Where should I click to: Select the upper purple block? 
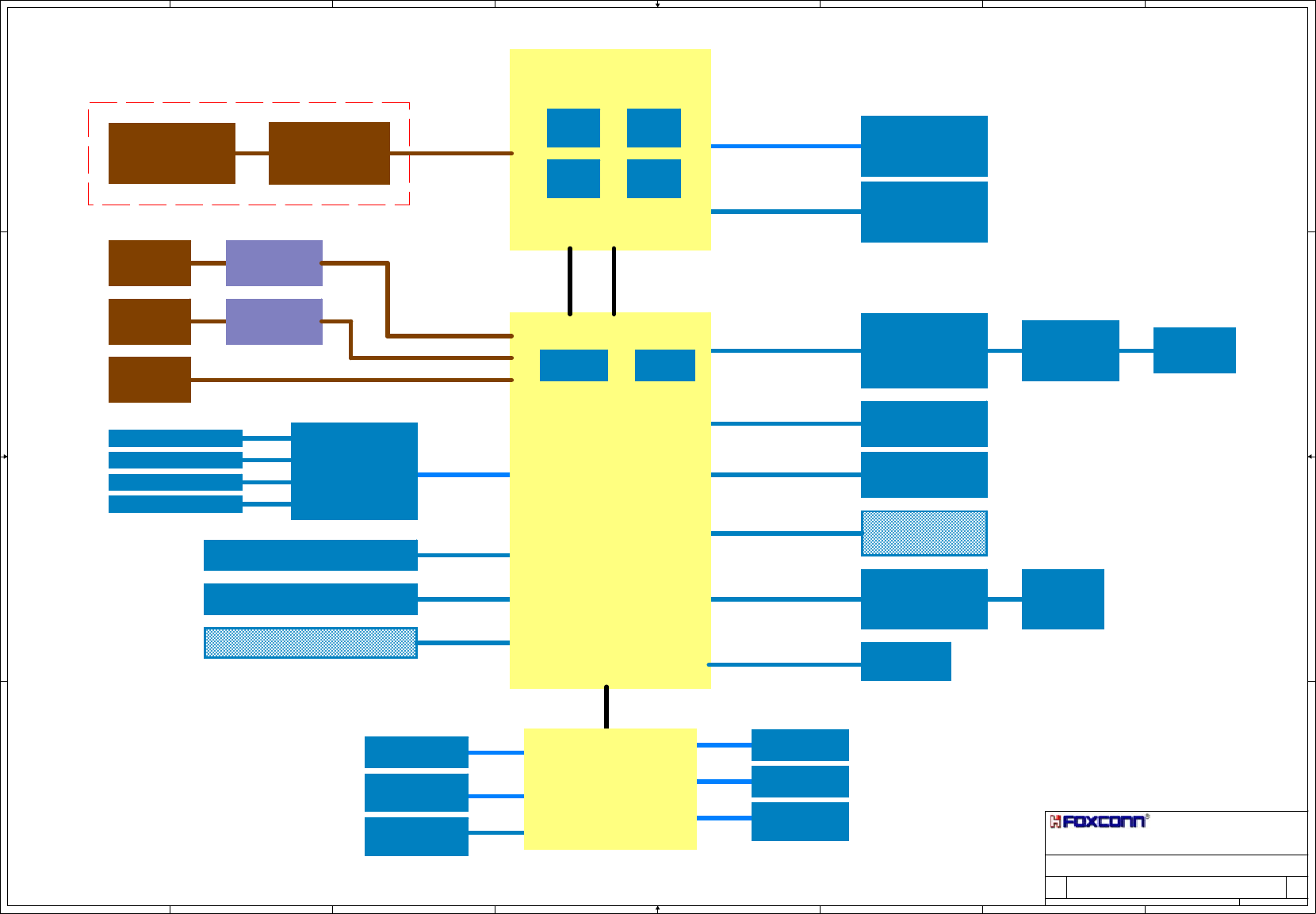coord(274,263)
